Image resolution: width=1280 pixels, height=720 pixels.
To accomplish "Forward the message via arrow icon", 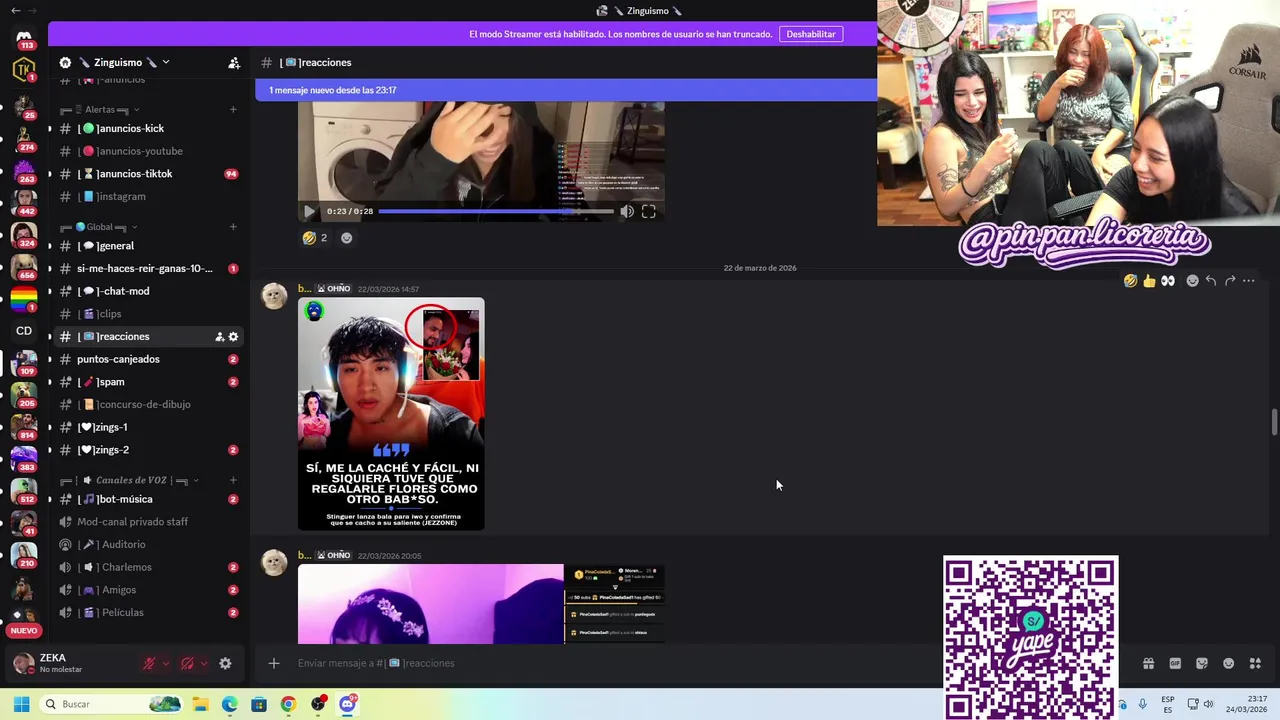I will pyautogui.click(x=1230, y=281).
